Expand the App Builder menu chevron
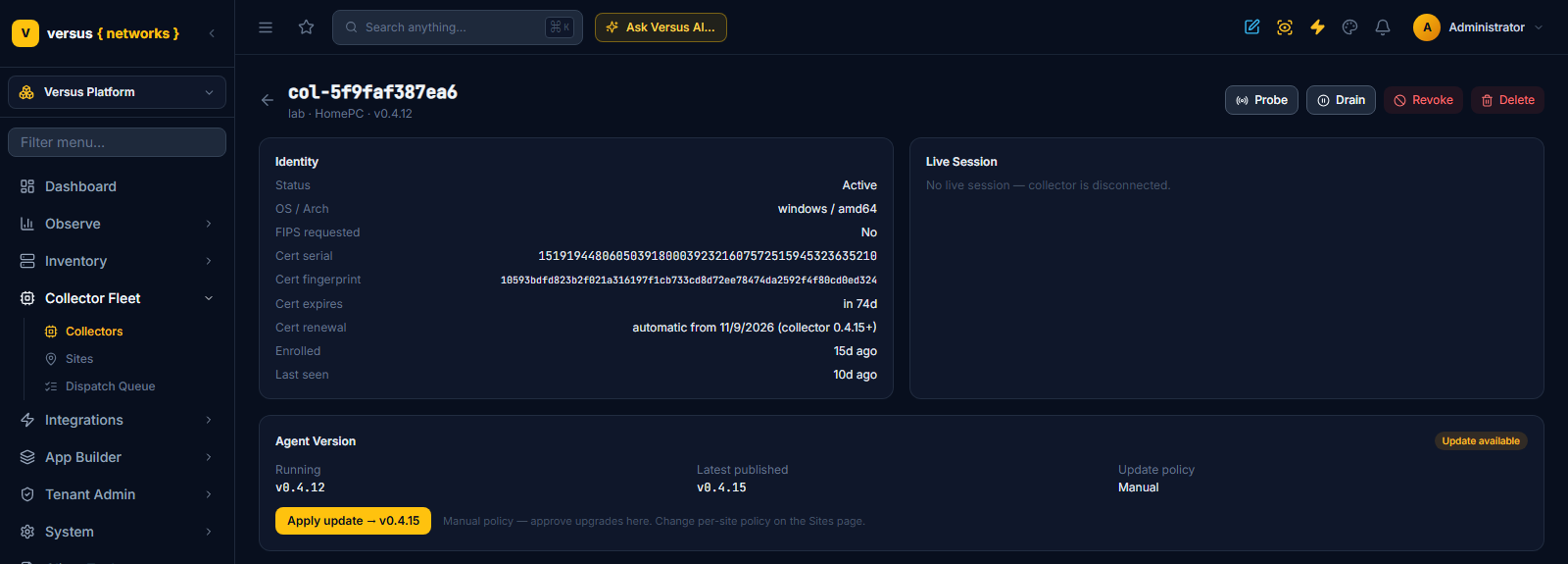1568x564 pixels. click(209, 457)
